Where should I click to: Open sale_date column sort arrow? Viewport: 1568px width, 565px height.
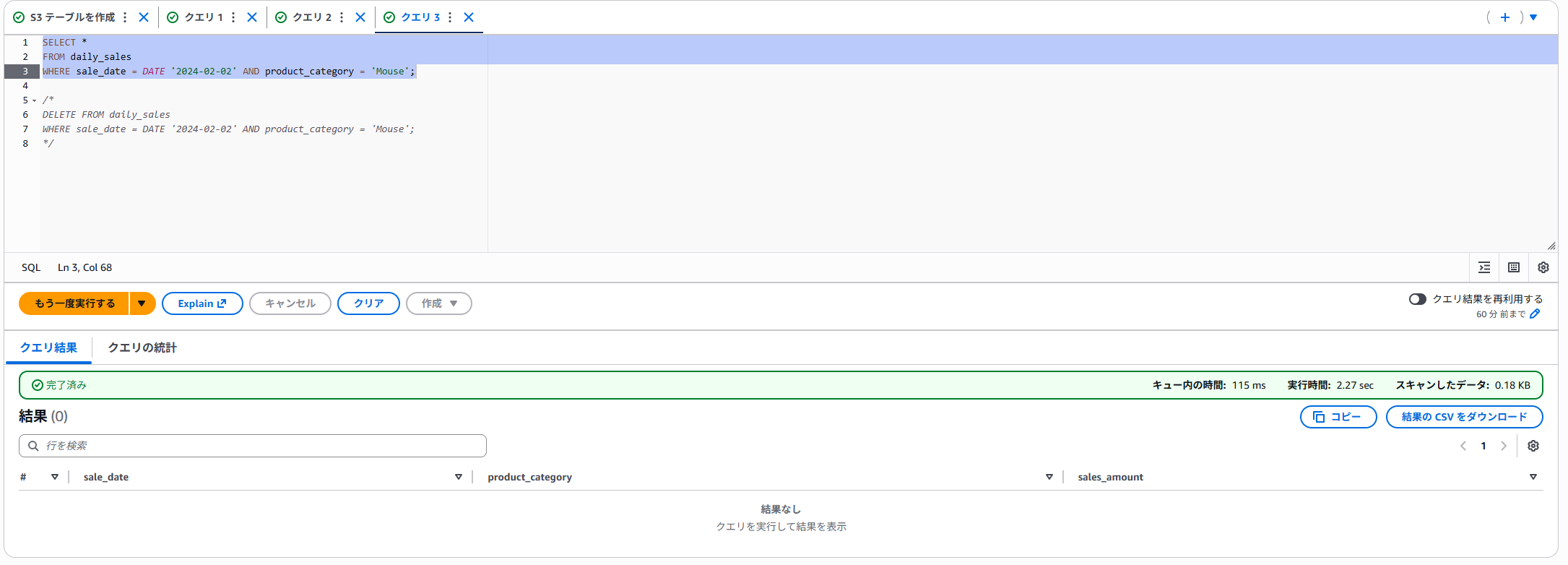click(459, 477)
